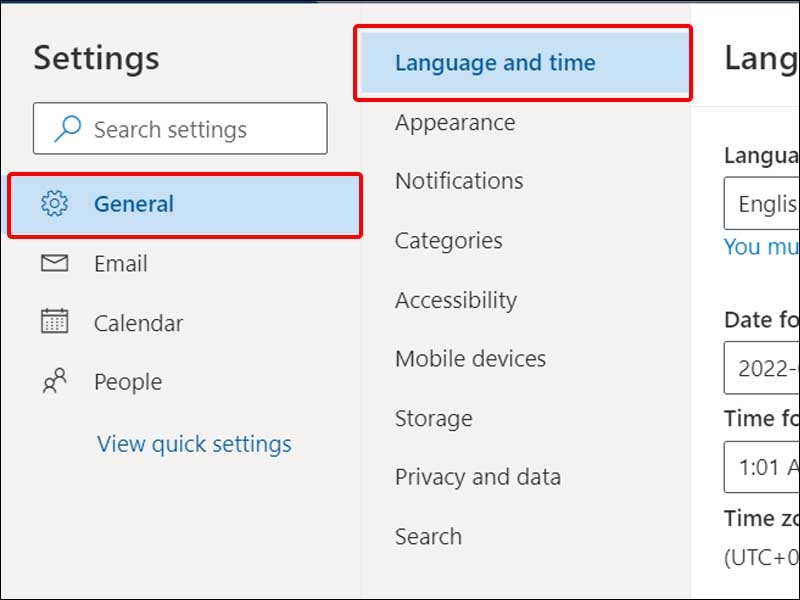Go to Notifications settings

(459, 181)
